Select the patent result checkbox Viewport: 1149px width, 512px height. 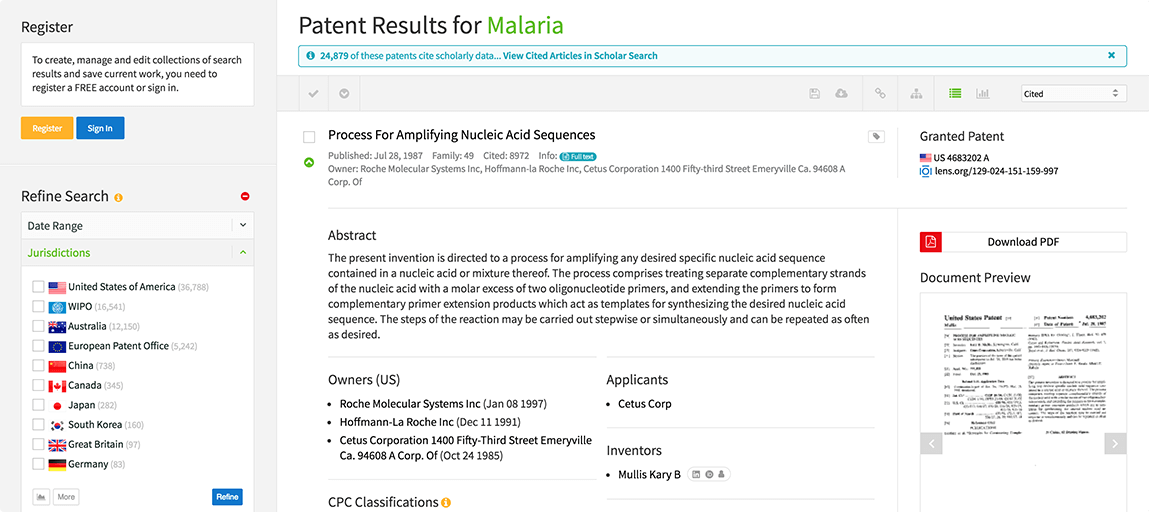[309, 137]
